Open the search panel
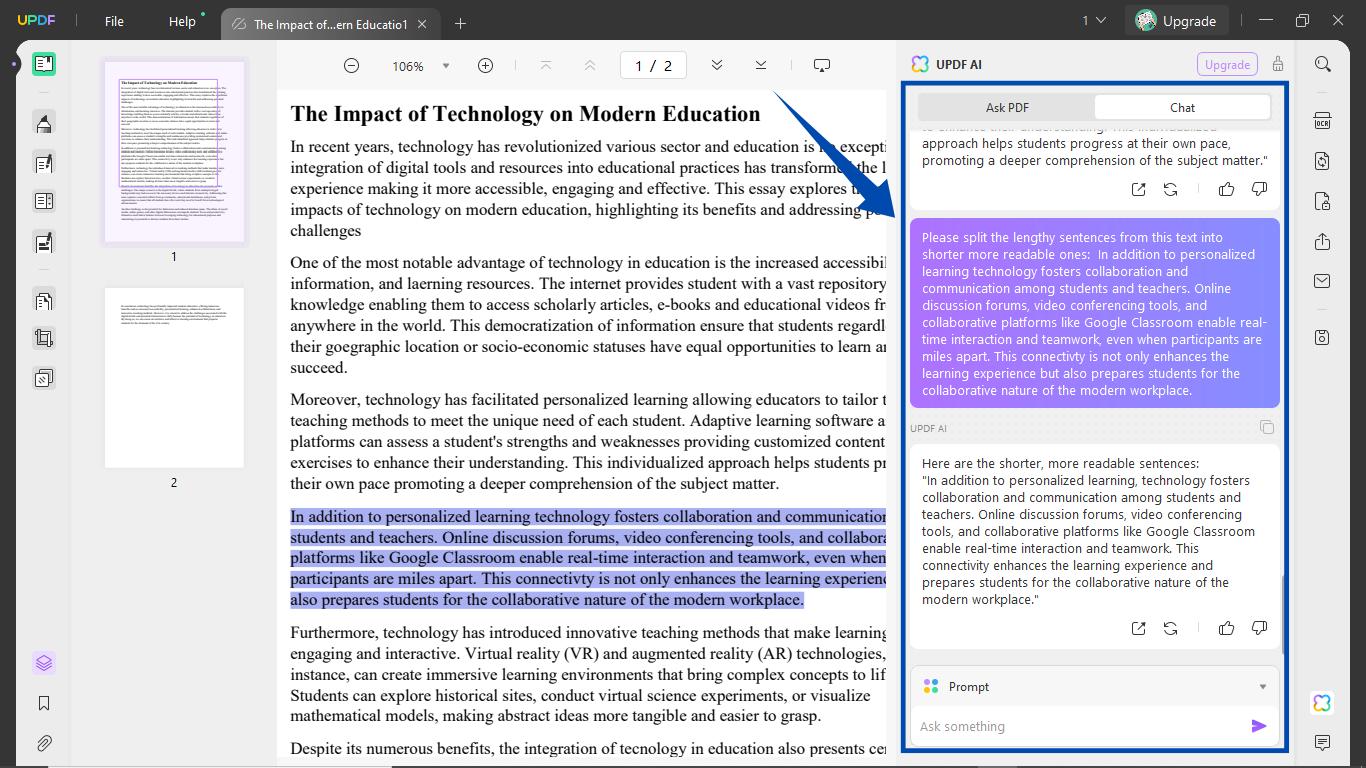Screen dimensions: 1366x768 (1322, 63)
